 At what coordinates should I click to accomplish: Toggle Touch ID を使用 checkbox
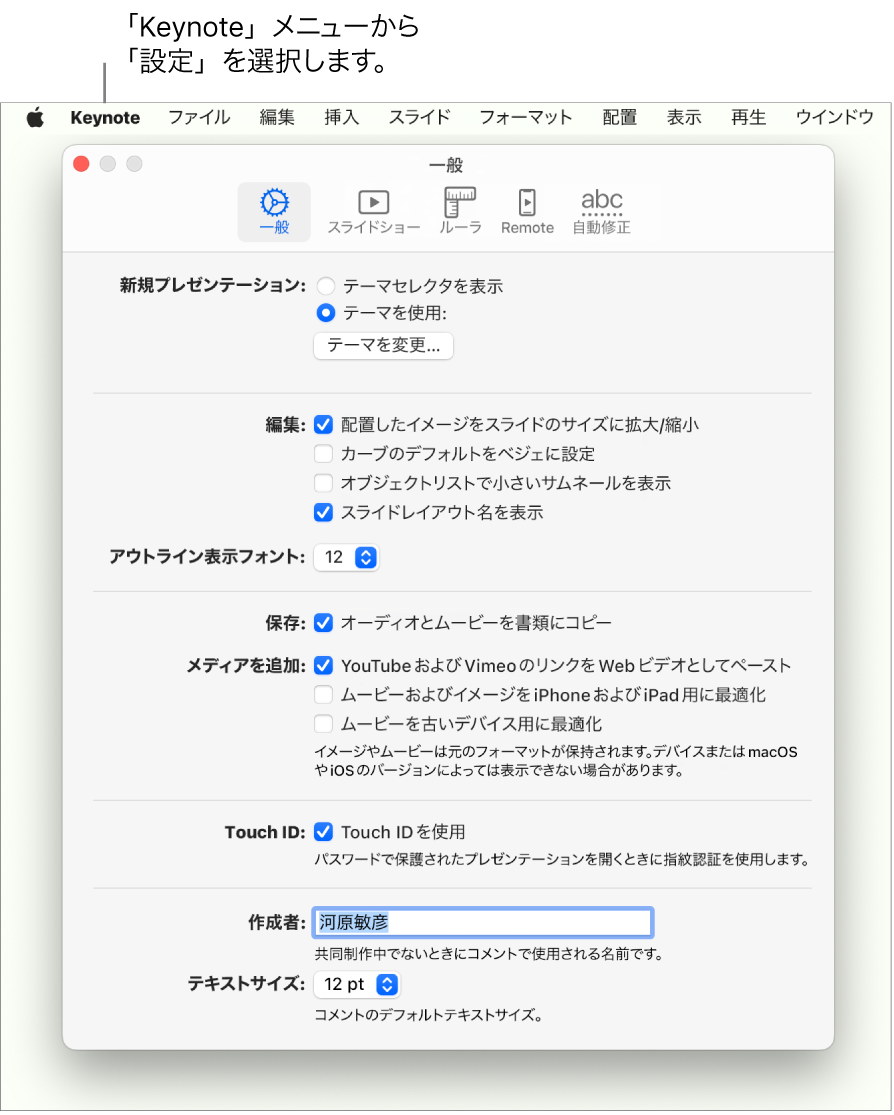pyautogui.click(x=324, y=832)
